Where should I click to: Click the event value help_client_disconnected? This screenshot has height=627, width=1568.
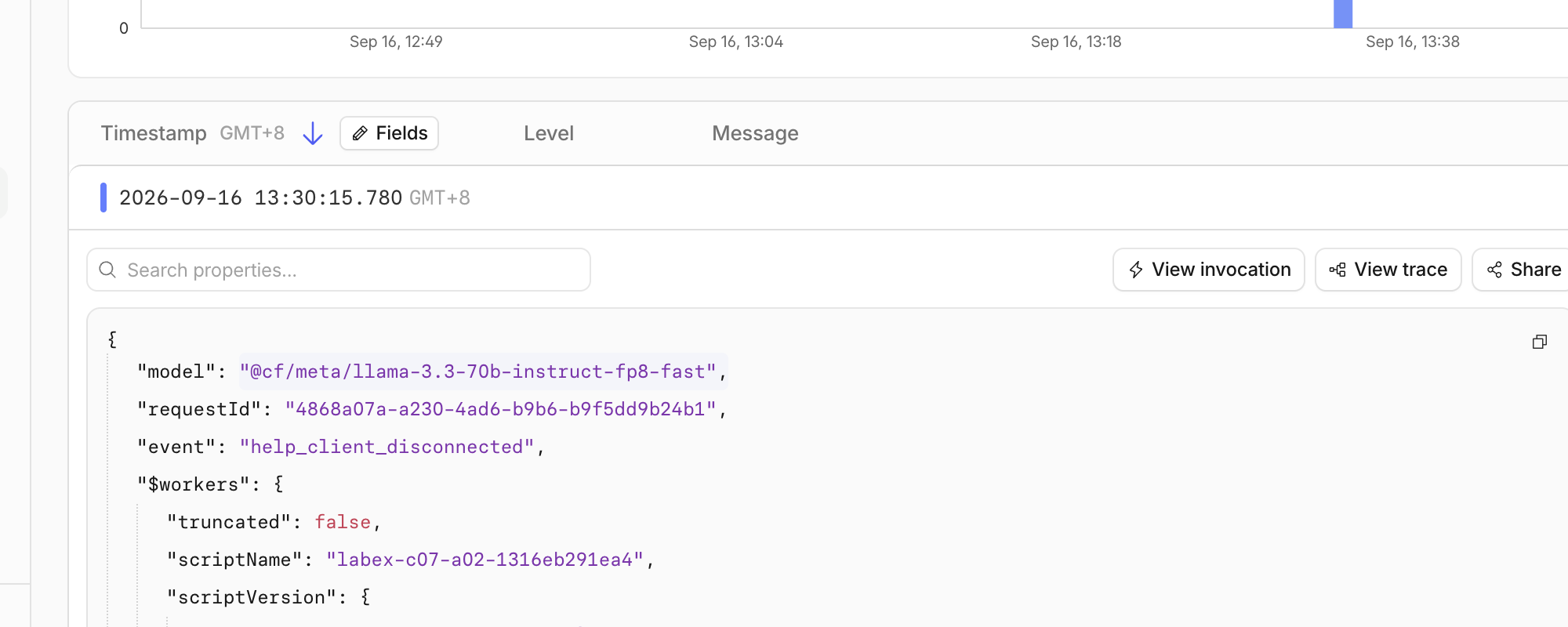387,447
